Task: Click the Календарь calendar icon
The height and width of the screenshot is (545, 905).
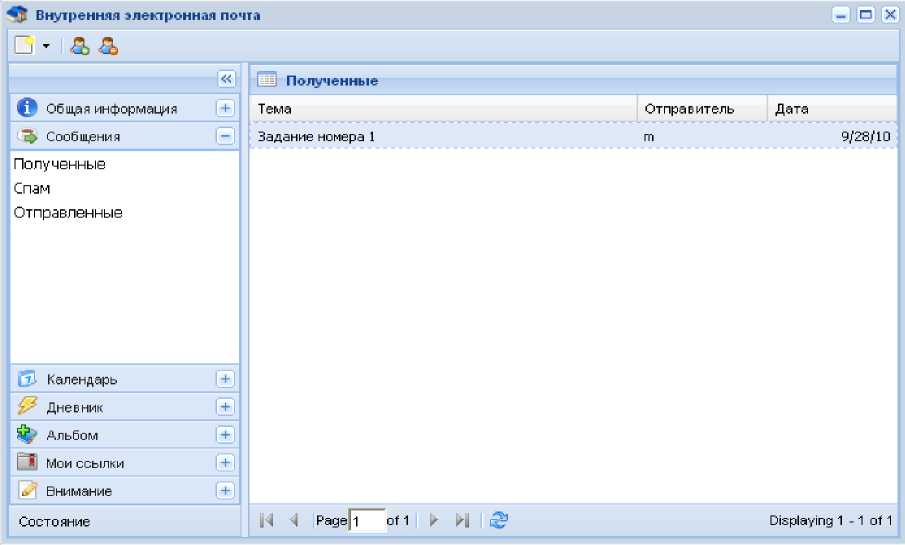Action: [27, 379]
